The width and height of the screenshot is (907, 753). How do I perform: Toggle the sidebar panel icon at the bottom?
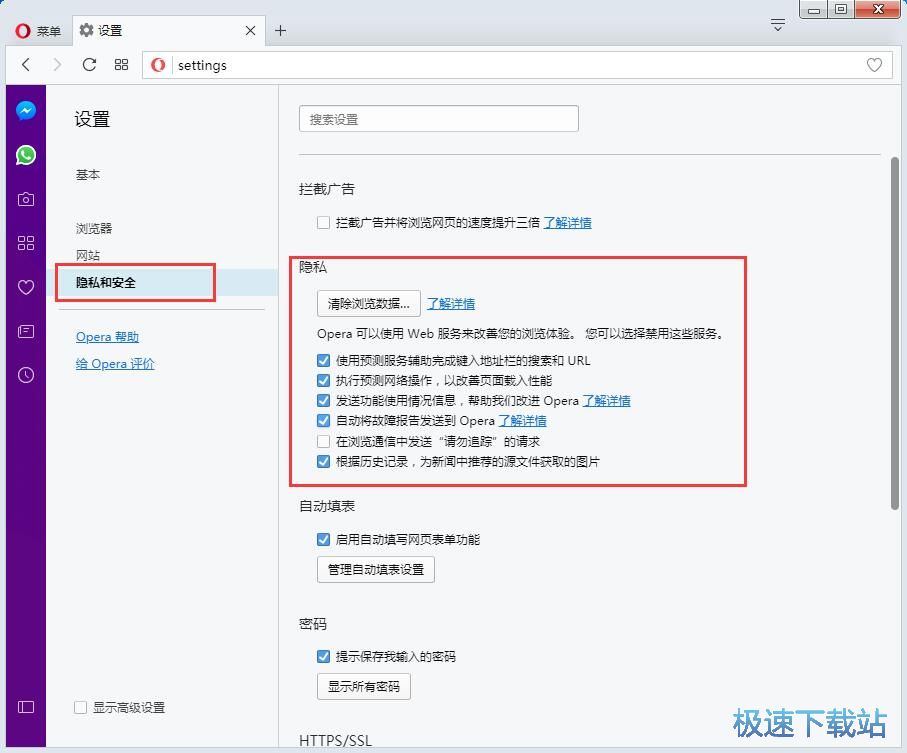pyautogui.click(x=26, y=707)
